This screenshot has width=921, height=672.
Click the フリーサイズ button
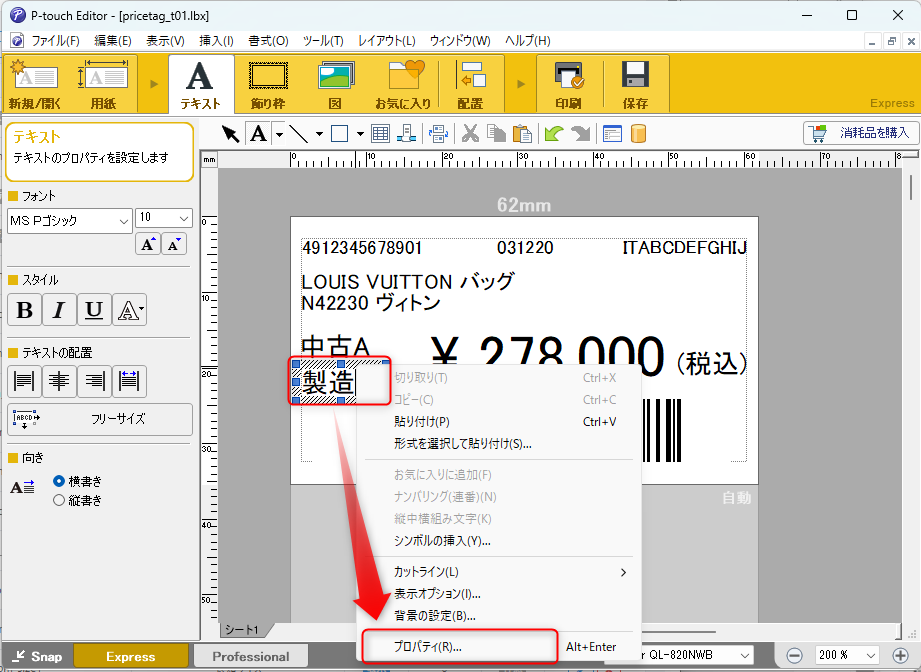coord(100,419)
